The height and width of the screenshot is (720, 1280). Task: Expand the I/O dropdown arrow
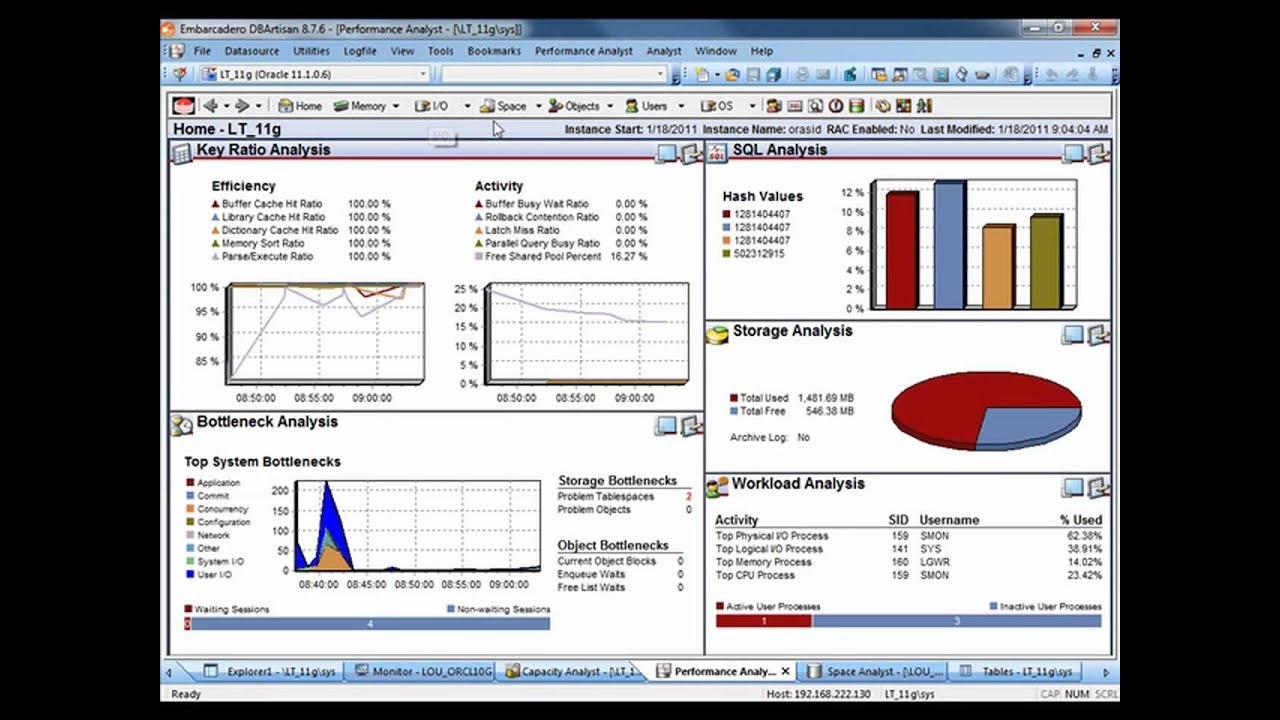(466, 106)
